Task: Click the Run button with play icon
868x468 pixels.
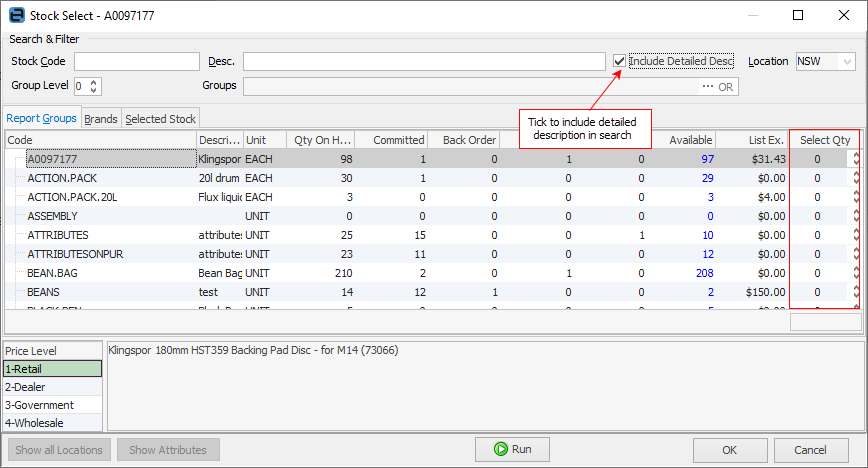Action: coord(512,450)
